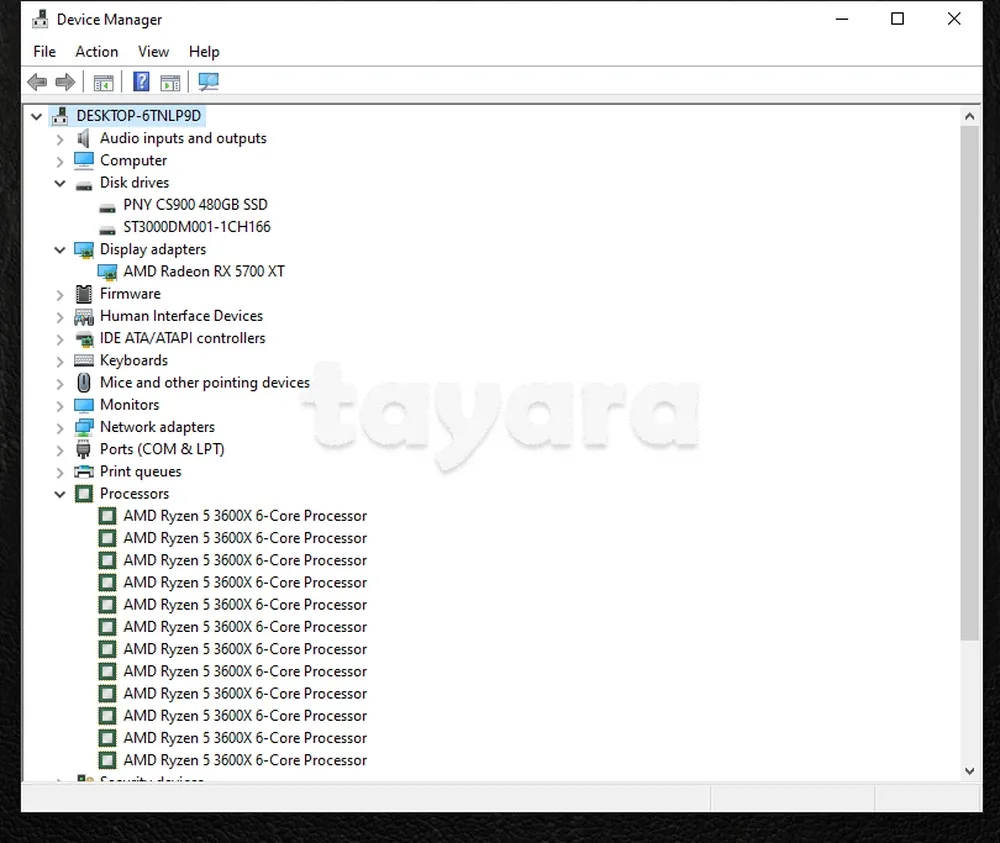This screenshot has height=843, width=1000.
Task: Select the ST3000DM001-1CH166 disk drive
Action: (196, 227)
